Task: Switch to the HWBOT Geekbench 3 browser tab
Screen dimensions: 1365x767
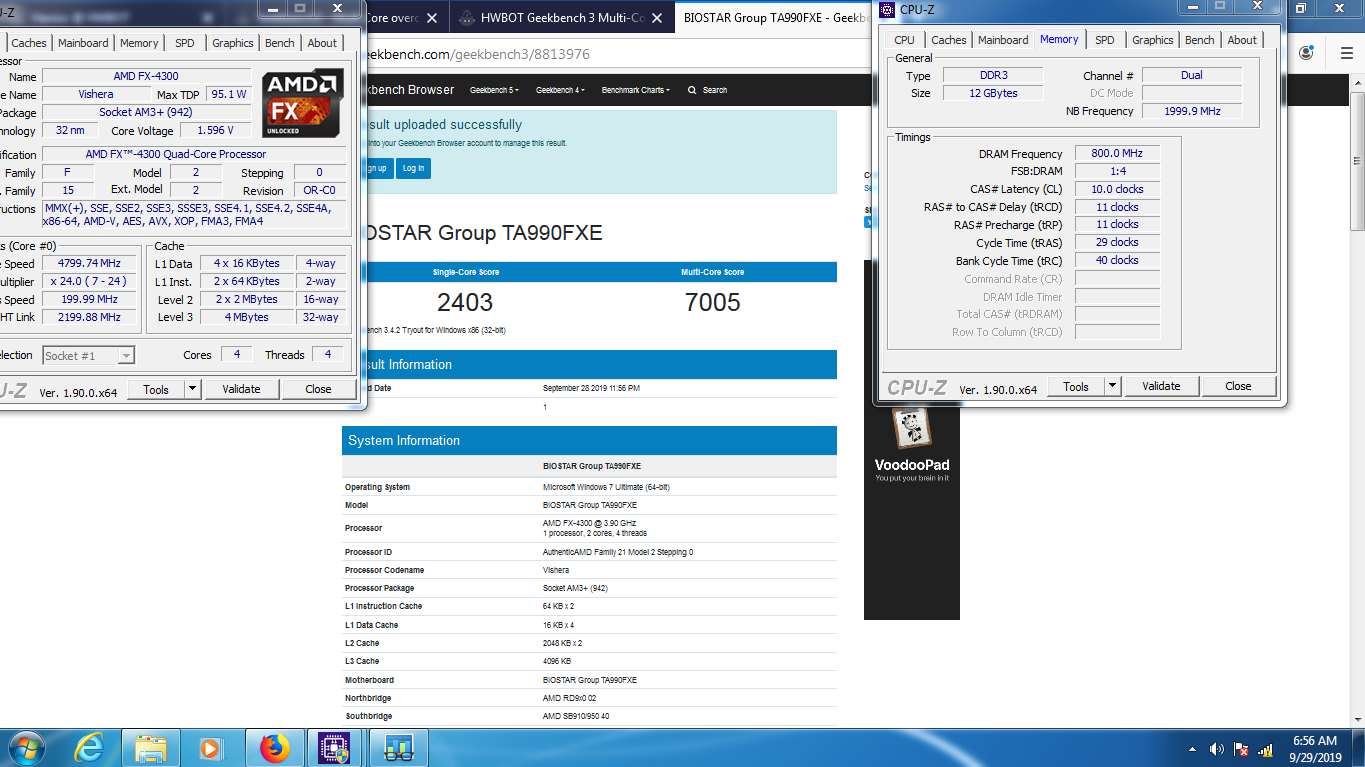Action: click(x=560, y=18)
